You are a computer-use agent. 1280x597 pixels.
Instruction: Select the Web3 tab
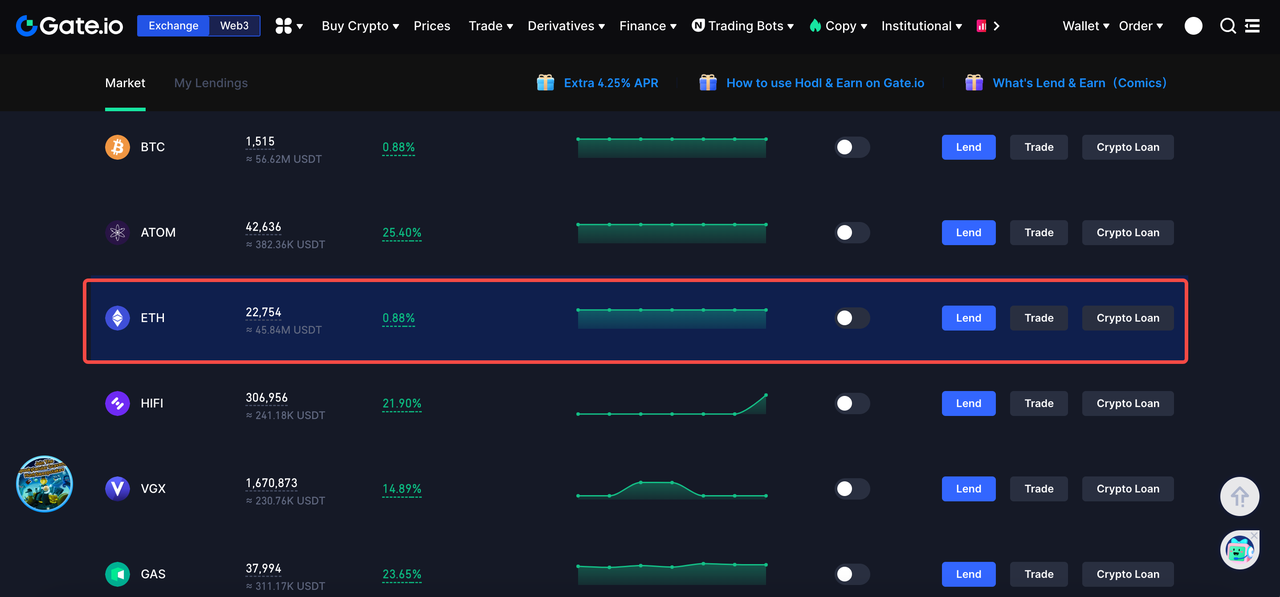[x=235, y=26]
